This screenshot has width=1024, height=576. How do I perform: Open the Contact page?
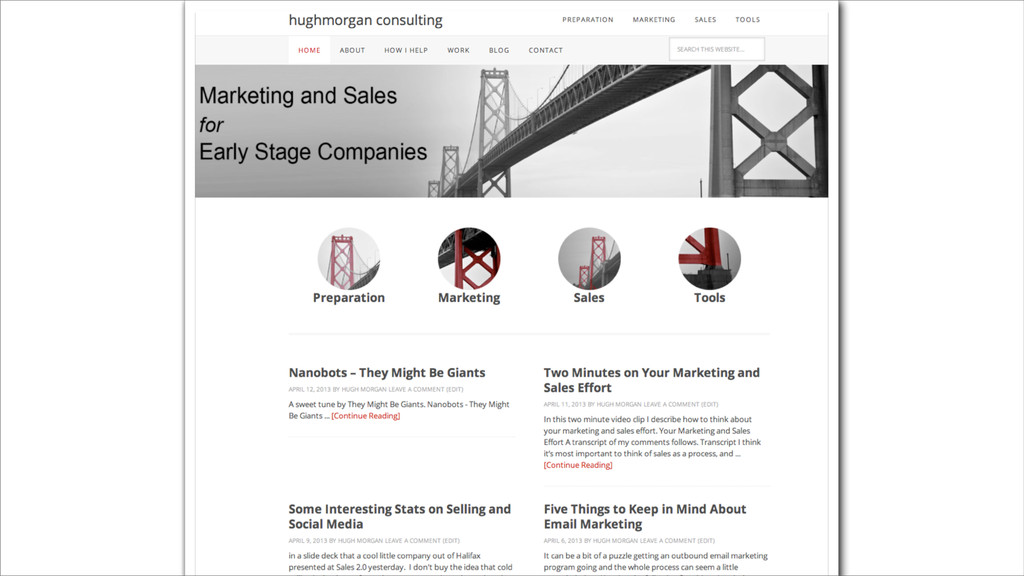(545, 50)
